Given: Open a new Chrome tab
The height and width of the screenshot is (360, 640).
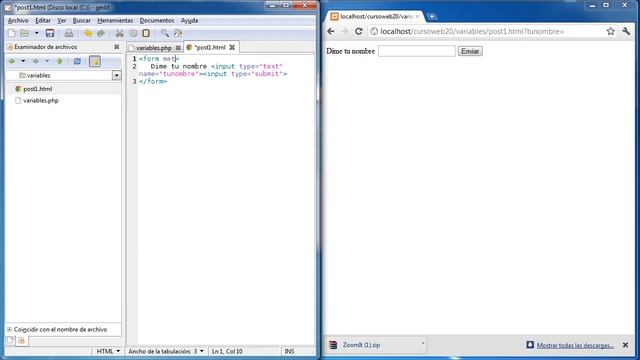Looking at the screenshot, I should [431, 16].
